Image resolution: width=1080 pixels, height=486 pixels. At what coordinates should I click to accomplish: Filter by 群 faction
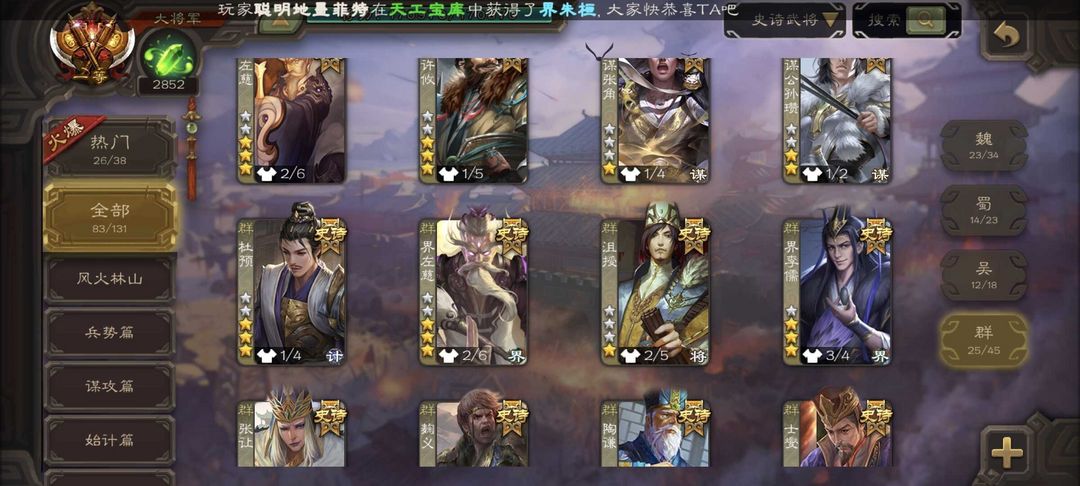(x=984, y=339)
